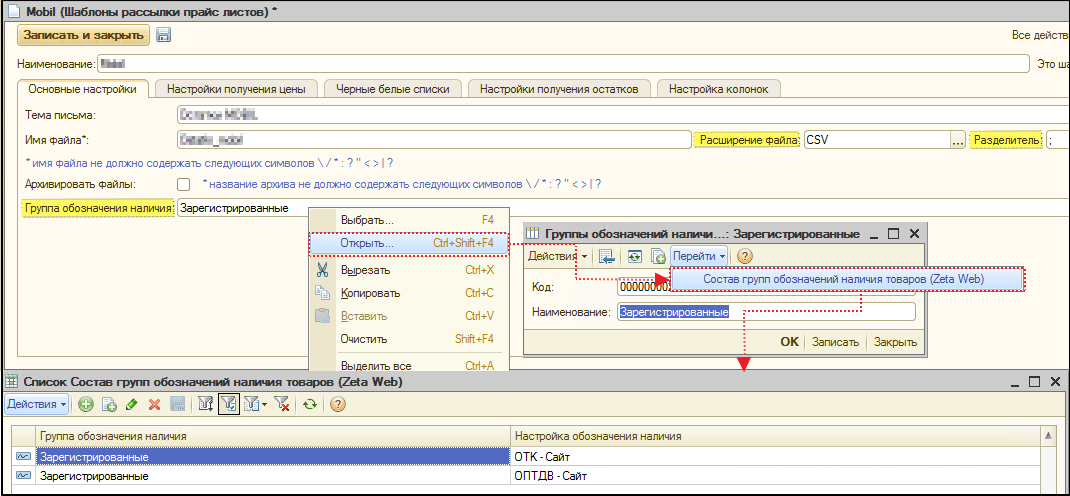The width and height of the screenshot is (1070, 496).
Task: Delete entry with red X icon
Action: pos(154,405)
